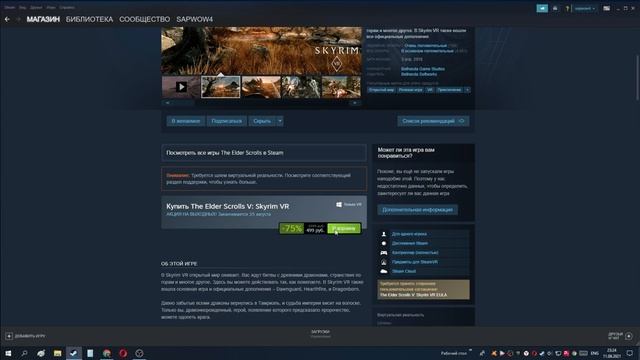Click the Открытый мир tag
The width and height of the screenshot is (640, 360).
tap(381, 90)
